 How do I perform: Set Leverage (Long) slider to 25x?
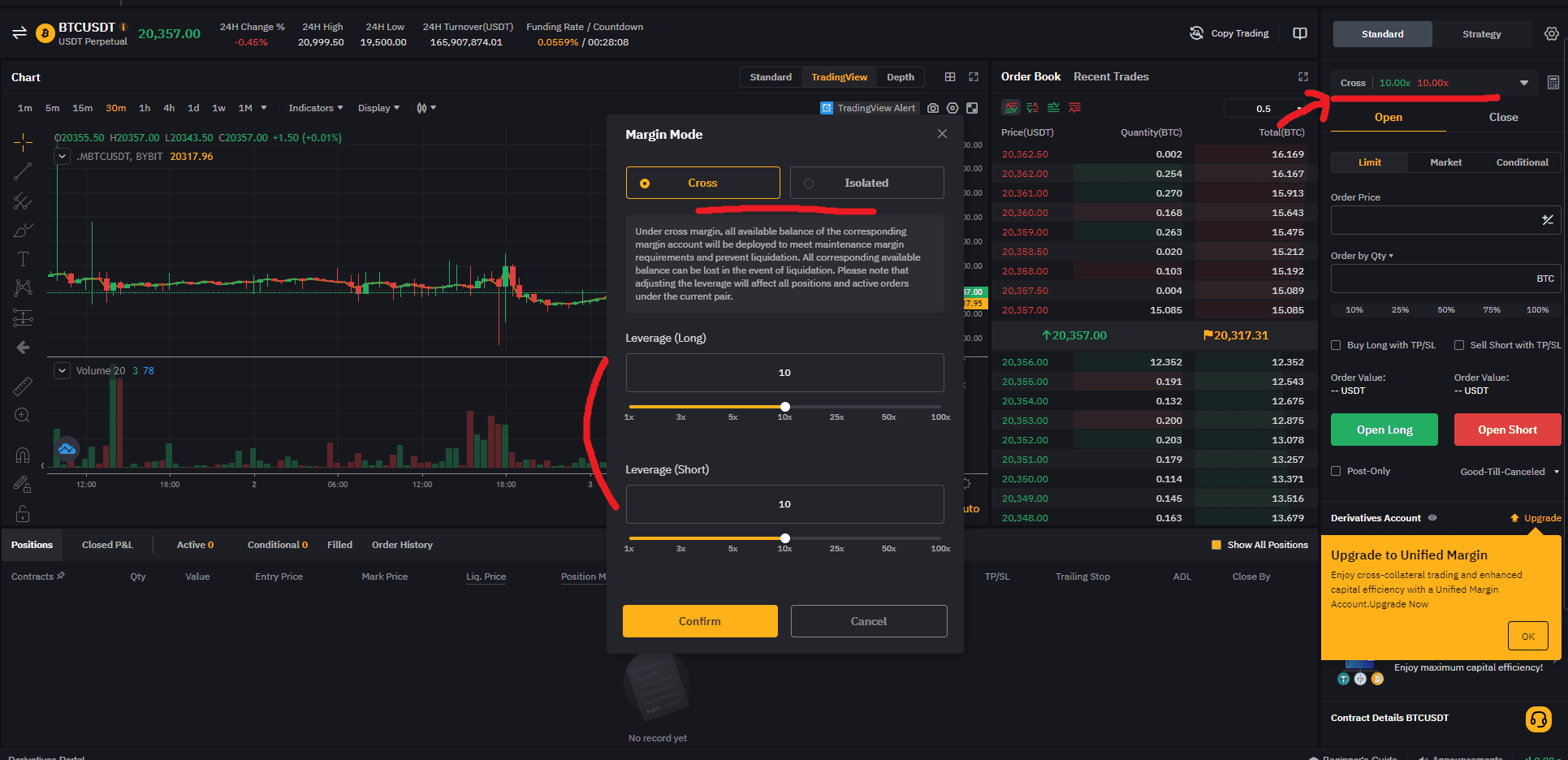click(836, 407)
